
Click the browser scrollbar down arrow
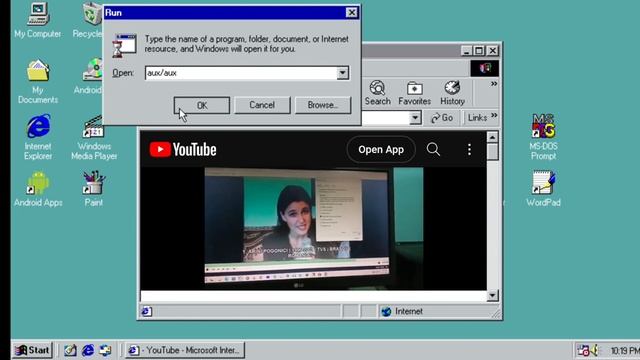click(492, 295)
